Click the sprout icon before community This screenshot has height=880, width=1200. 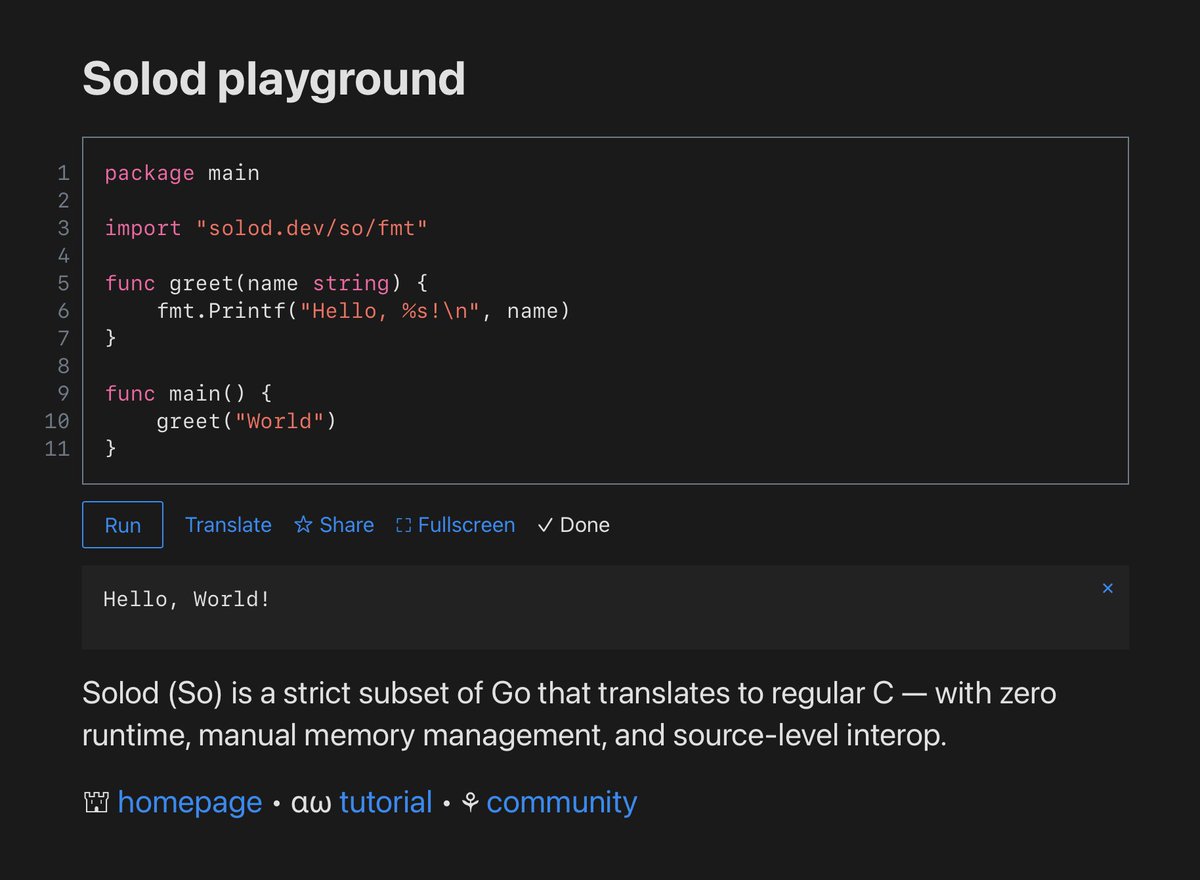click(470, 802)
